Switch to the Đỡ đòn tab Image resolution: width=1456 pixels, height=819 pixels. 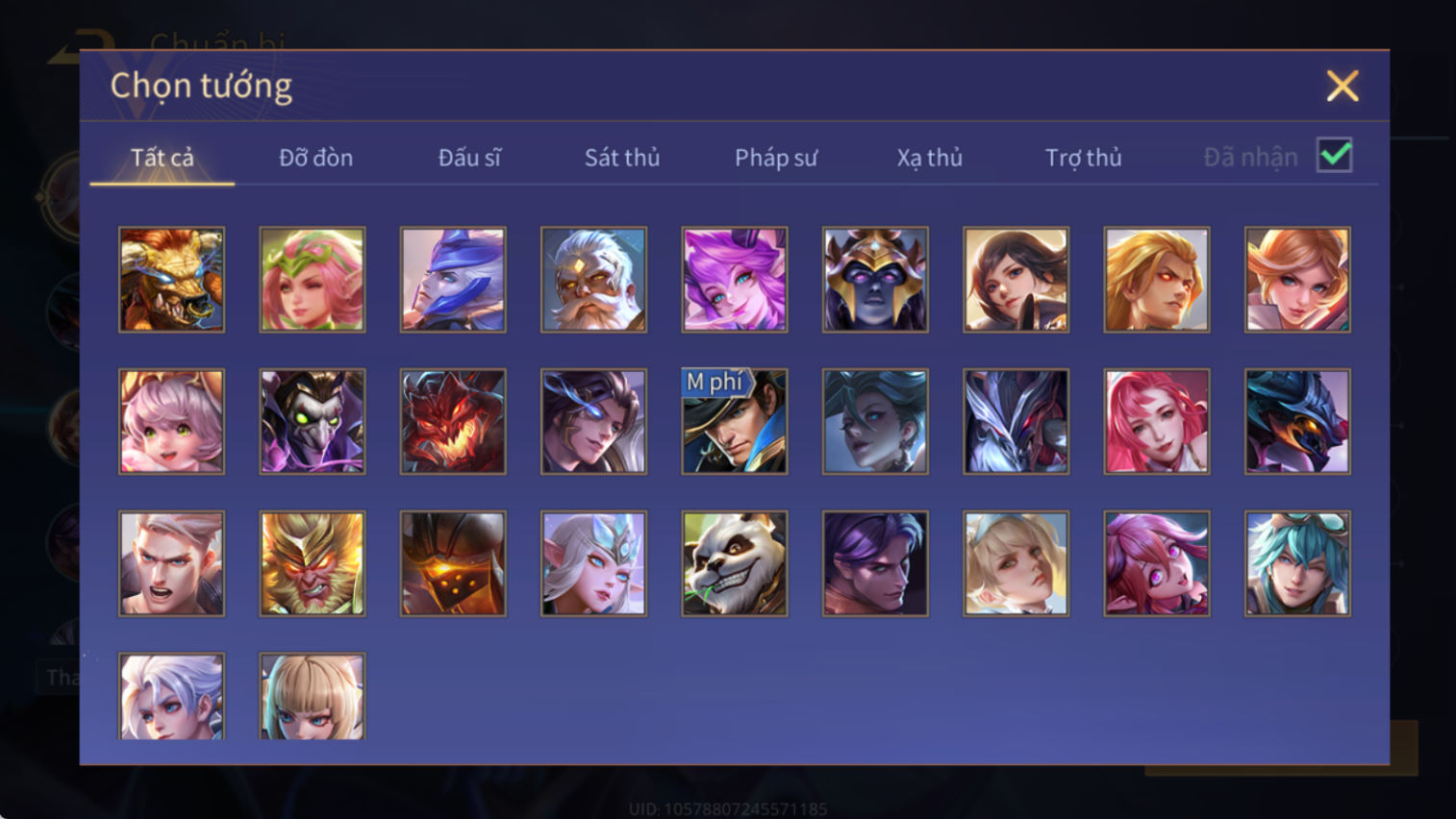[x=315, y=158]
